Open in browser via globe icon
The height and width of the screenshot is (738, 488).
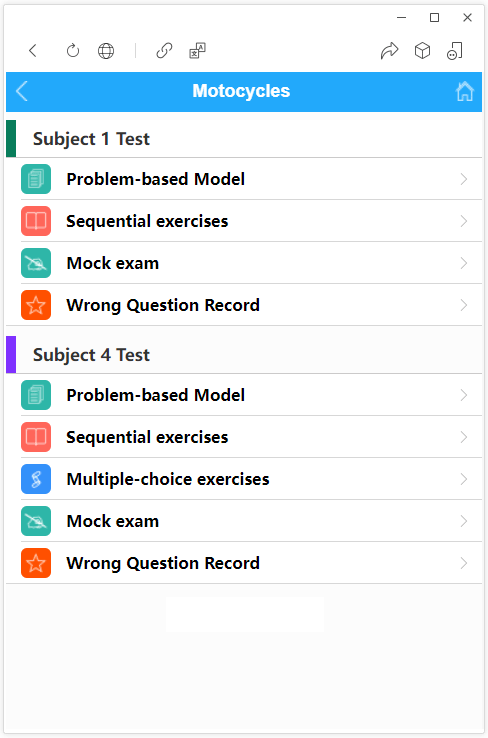(x=106, y=50)
